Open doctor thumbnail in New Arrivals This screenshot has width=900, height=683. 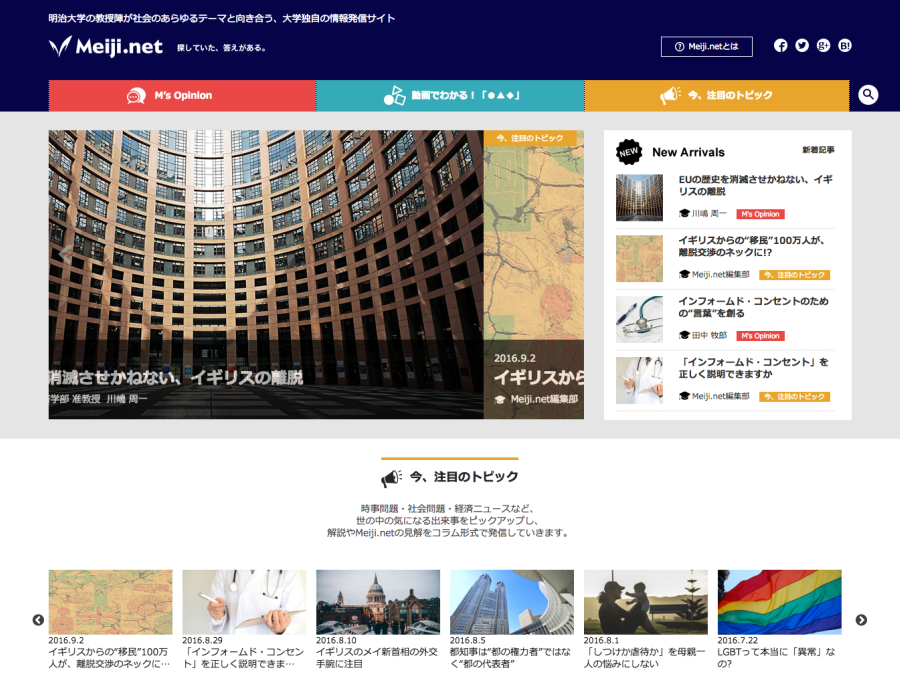pyautogui.click(x=639, y=380)
